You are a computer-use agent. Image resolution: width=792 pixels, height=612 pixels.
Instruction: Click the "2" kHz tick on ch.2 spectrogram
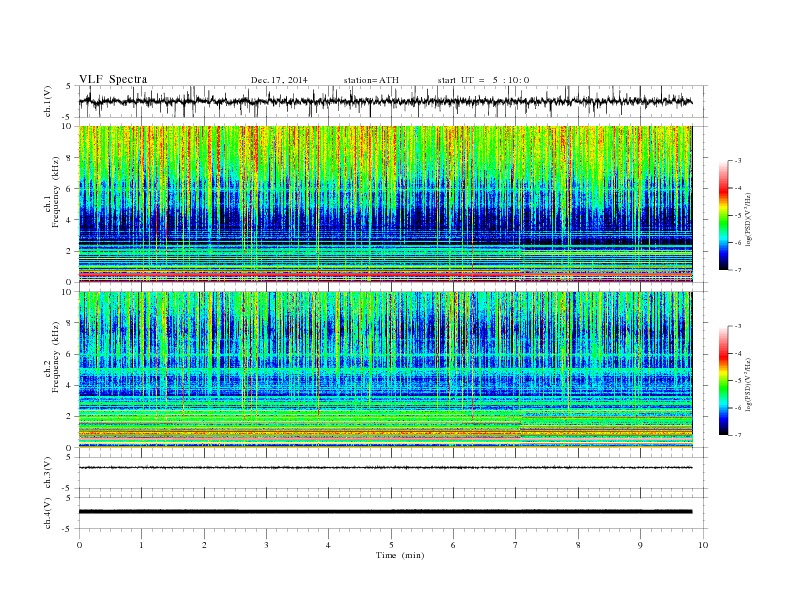point(70,417)
